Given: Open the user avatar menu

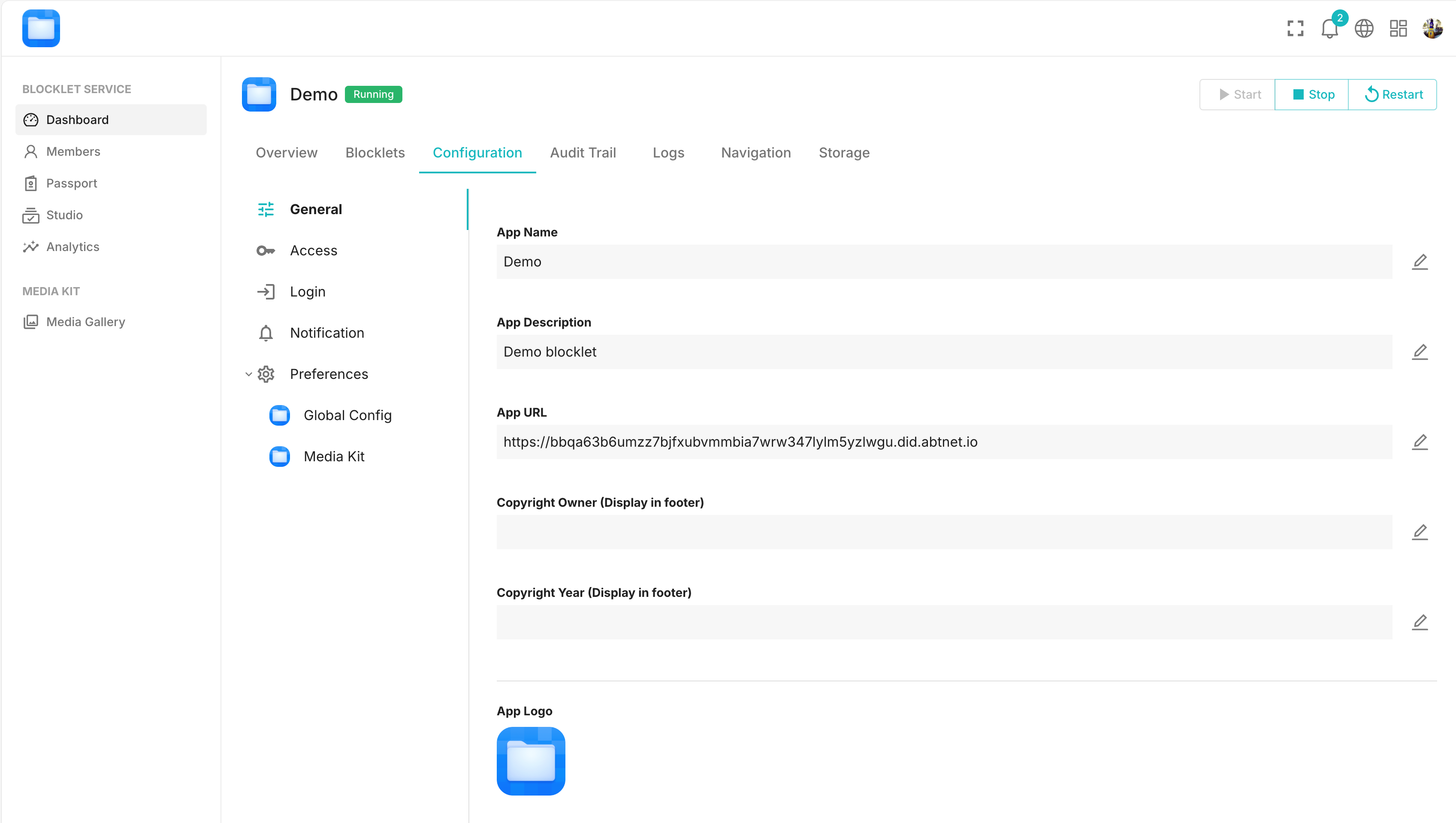Looking at the screenshot, I should [x=1432, y=28].
